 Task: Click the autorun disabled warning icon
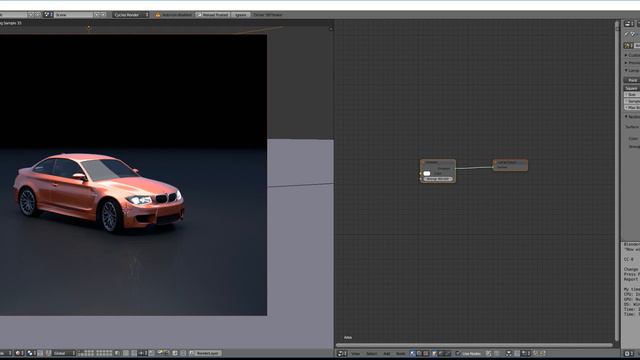158,15
